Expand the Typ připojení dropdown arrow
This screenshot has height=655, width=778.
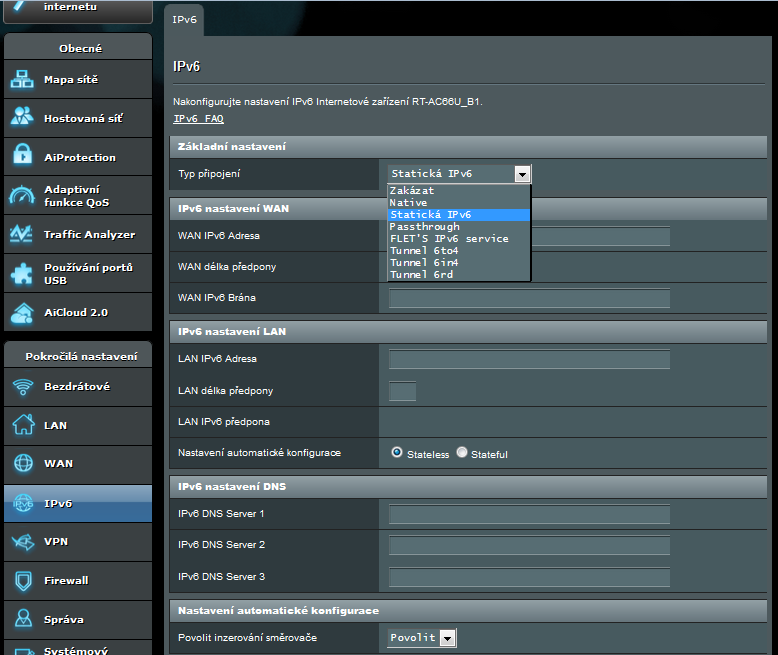tap(522, 174)
